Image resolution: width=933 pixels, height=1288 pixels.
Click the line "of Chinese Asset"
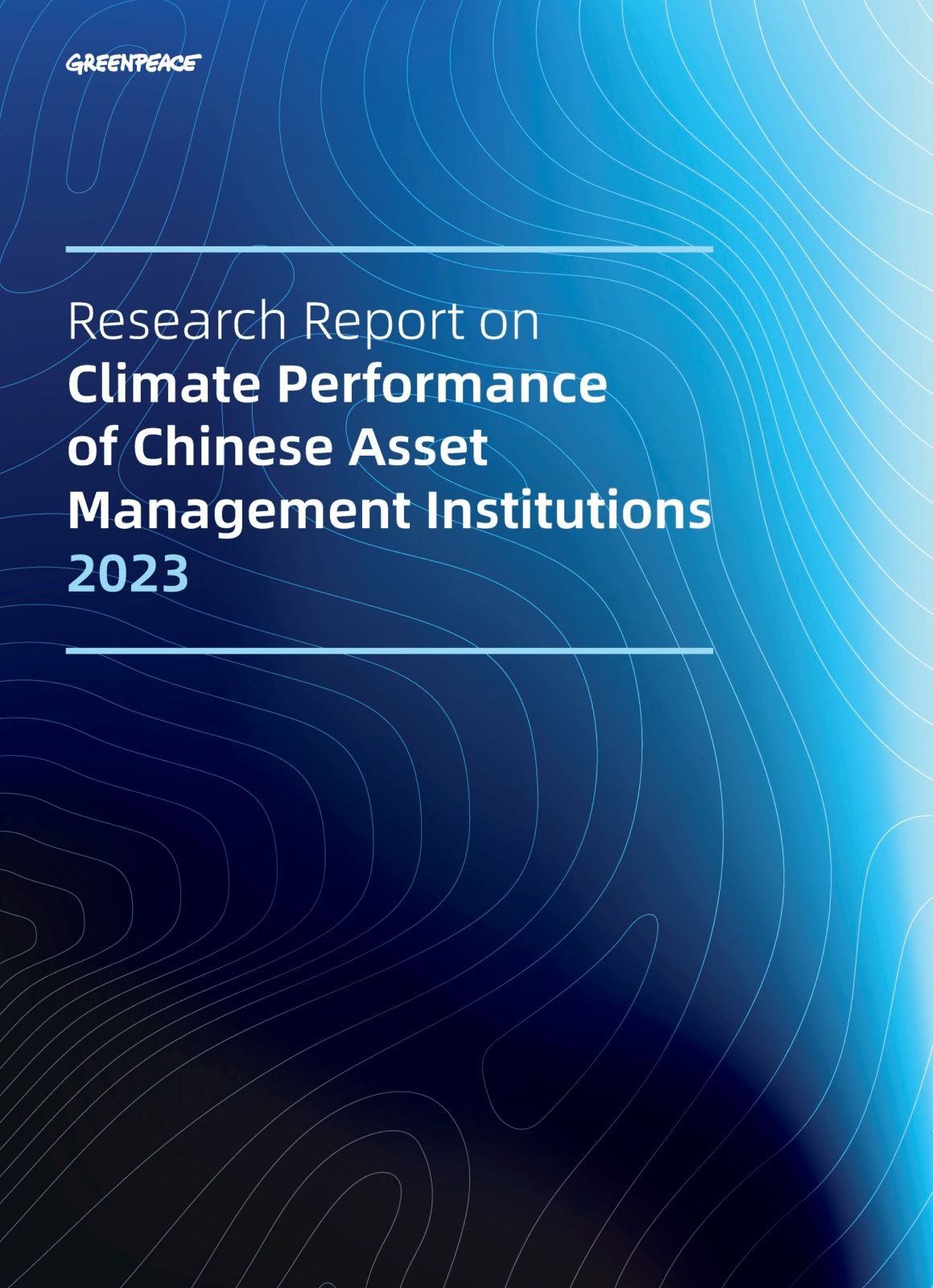point(278,447)
